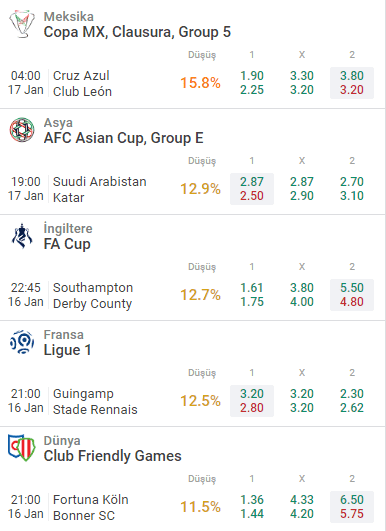Viewport: 386px width, 531px height.
Task: Click the Copa MX trophy league icon
Action: point(22,24)
